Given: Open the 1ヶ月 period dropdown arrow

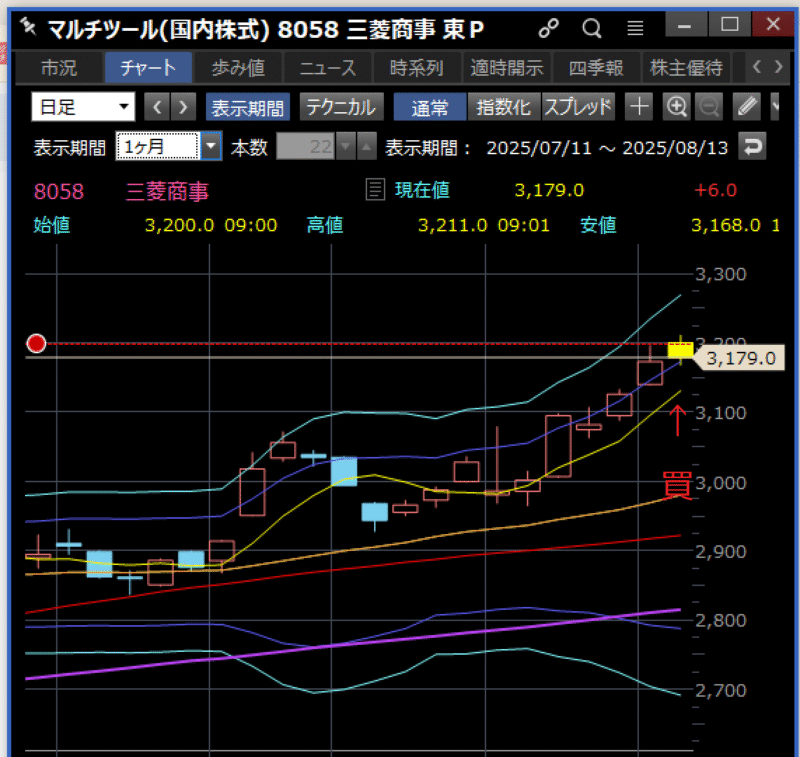Looking at the screenshot, I should [x=211, y=146].
